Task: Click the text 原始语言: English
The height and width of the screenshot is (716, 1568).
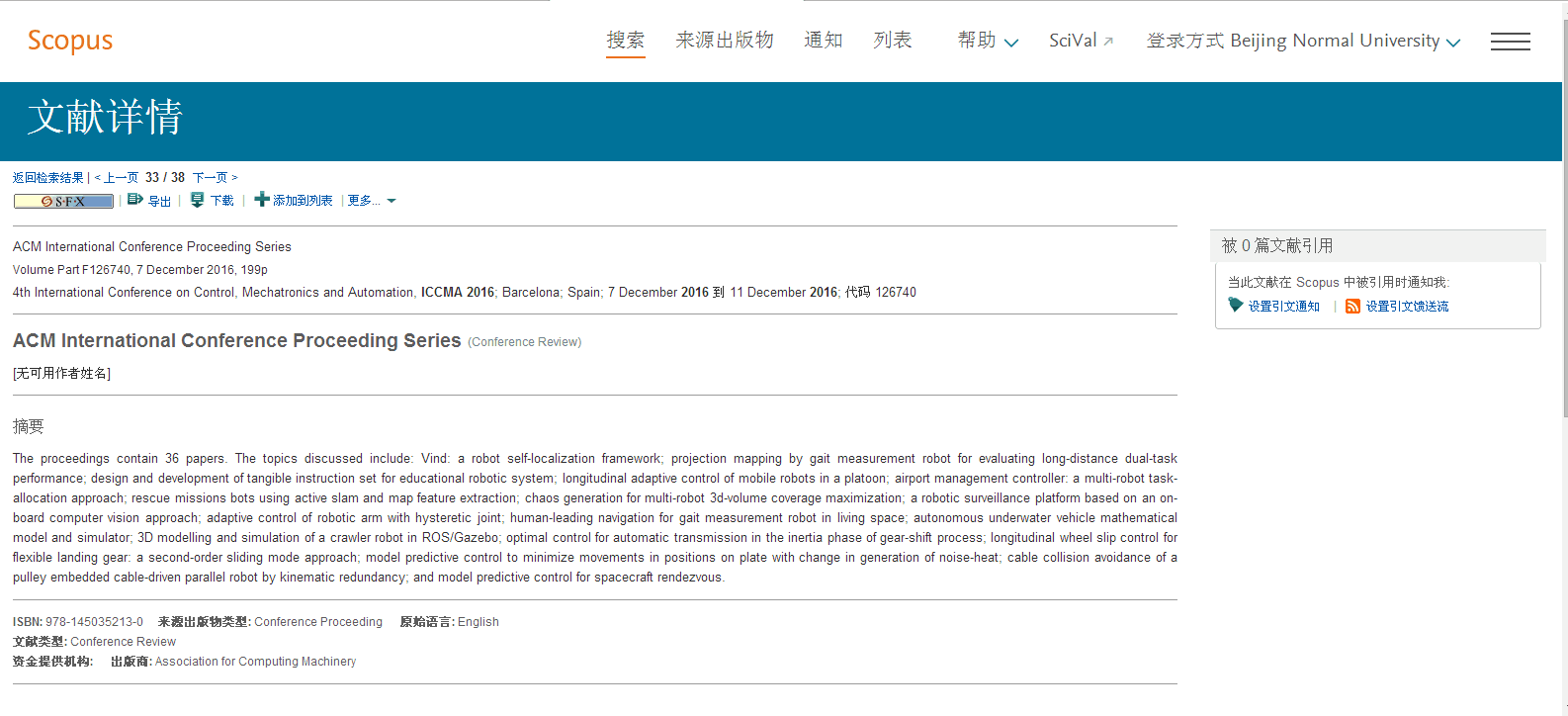Action: pos(449,622)
